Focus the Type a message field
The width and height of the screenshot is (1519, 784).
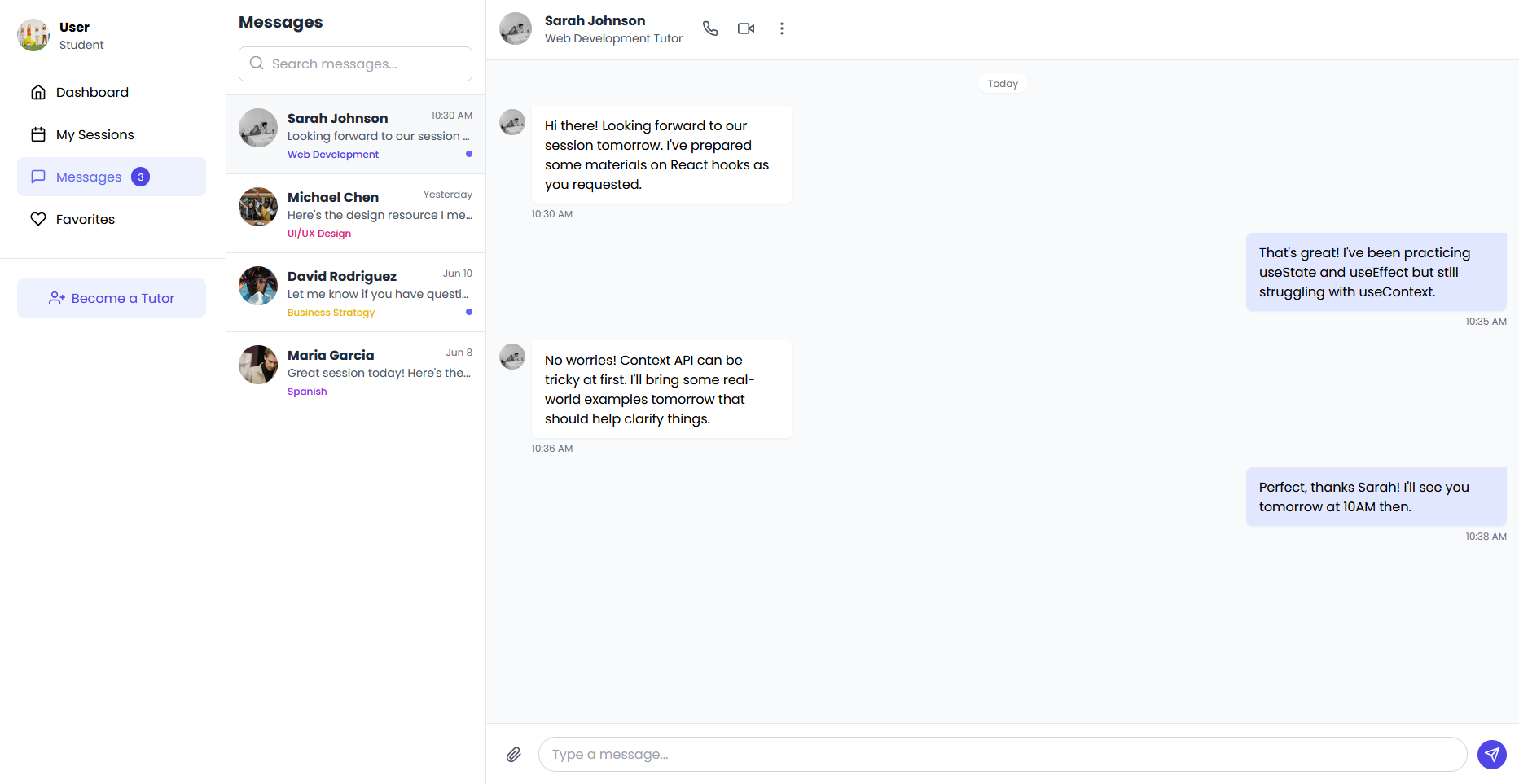1002,755
